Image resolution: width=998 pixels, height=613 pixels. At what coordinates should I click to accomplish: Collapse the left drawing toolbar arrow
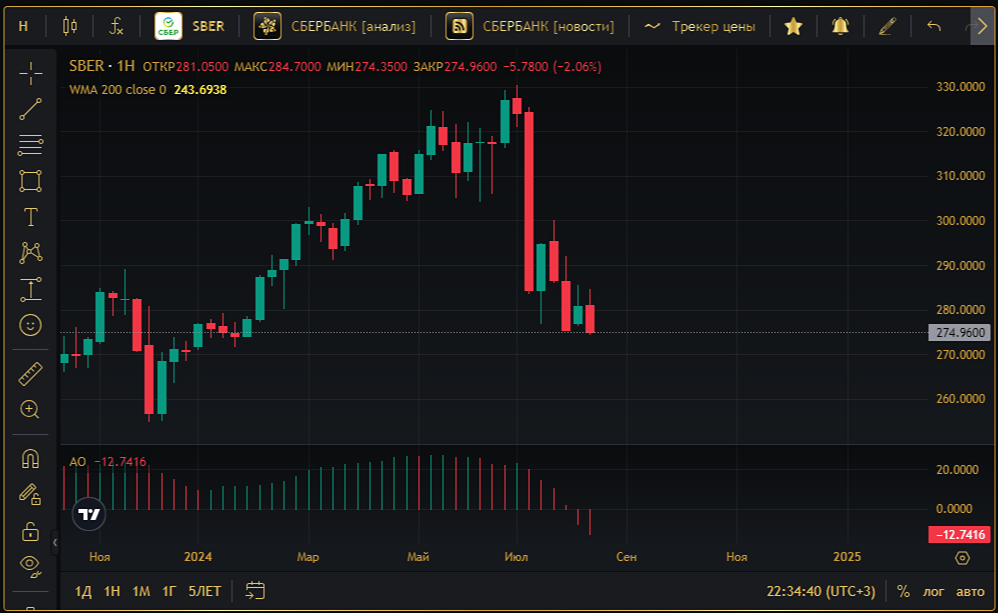[x=55, y=542]
